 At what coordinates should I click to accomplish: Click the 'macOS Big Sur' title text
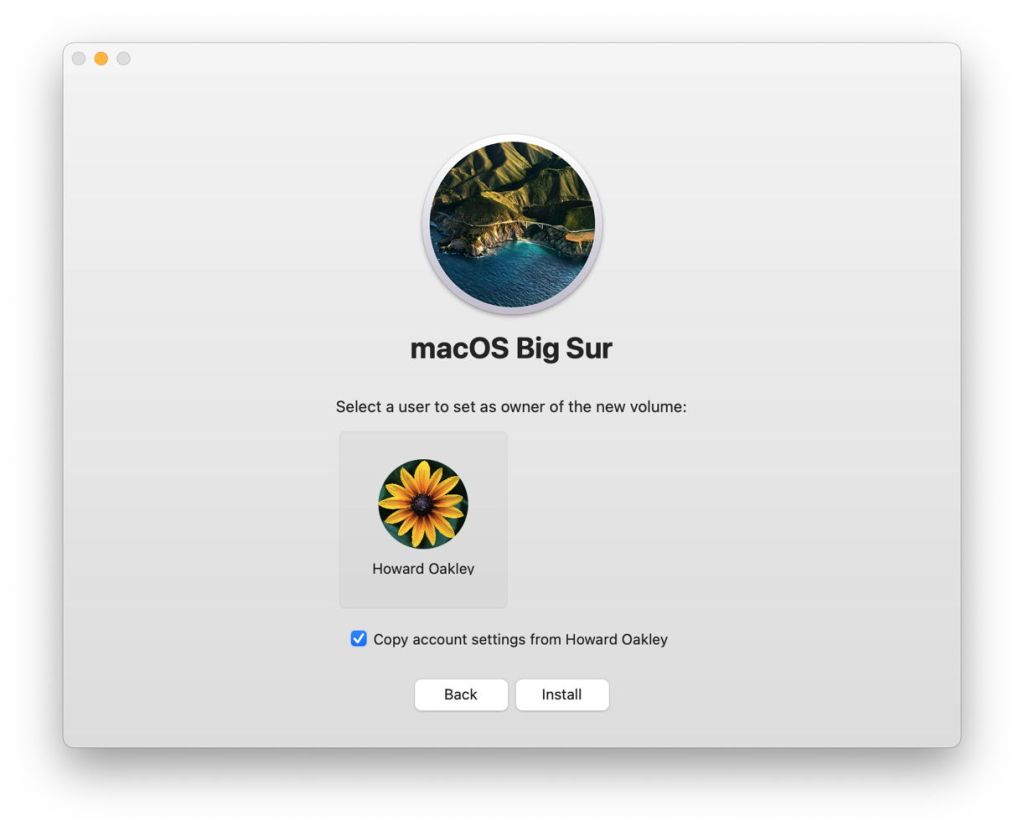point(511,348)
